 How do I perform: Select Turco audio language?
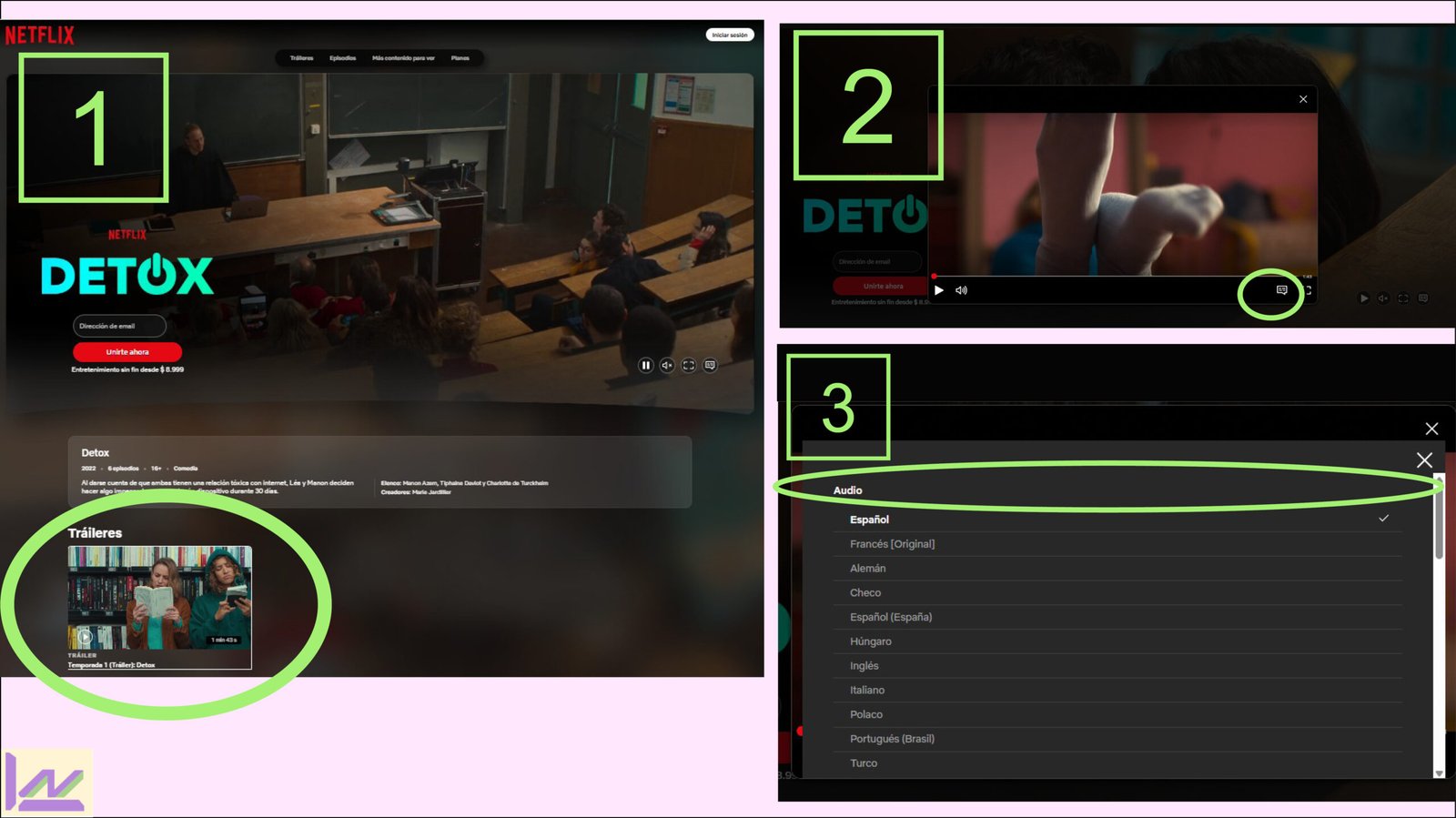[1118, 763]
